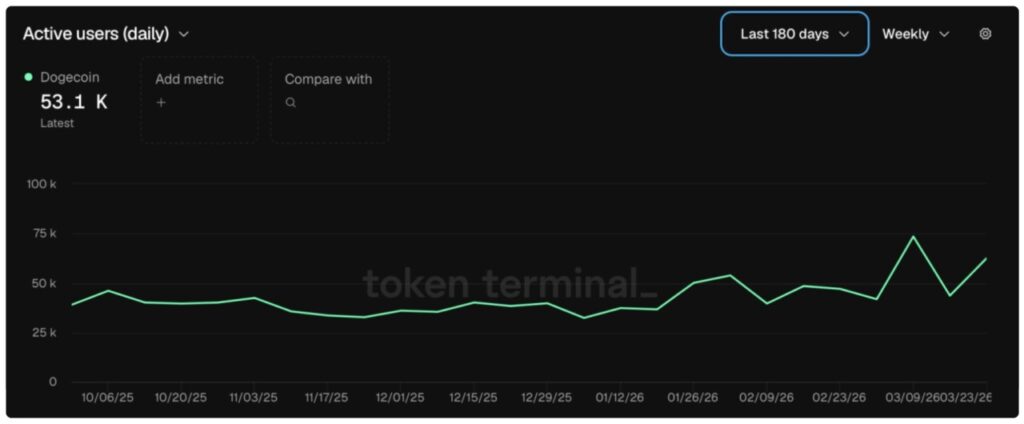
Task: Click the search icon under Compare with
Action: [290, 102]
